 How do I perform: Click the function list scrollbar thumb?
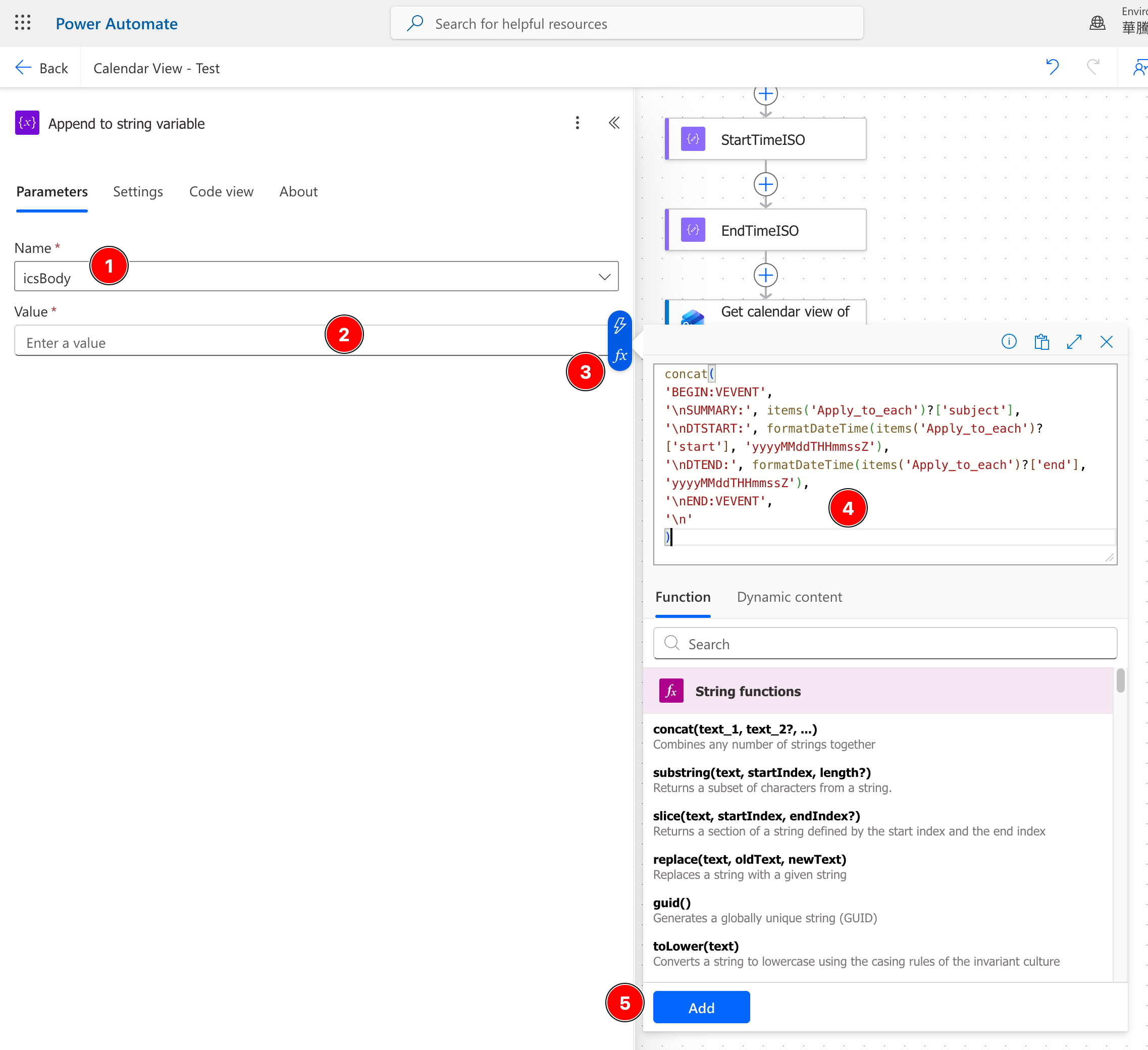1120,680
